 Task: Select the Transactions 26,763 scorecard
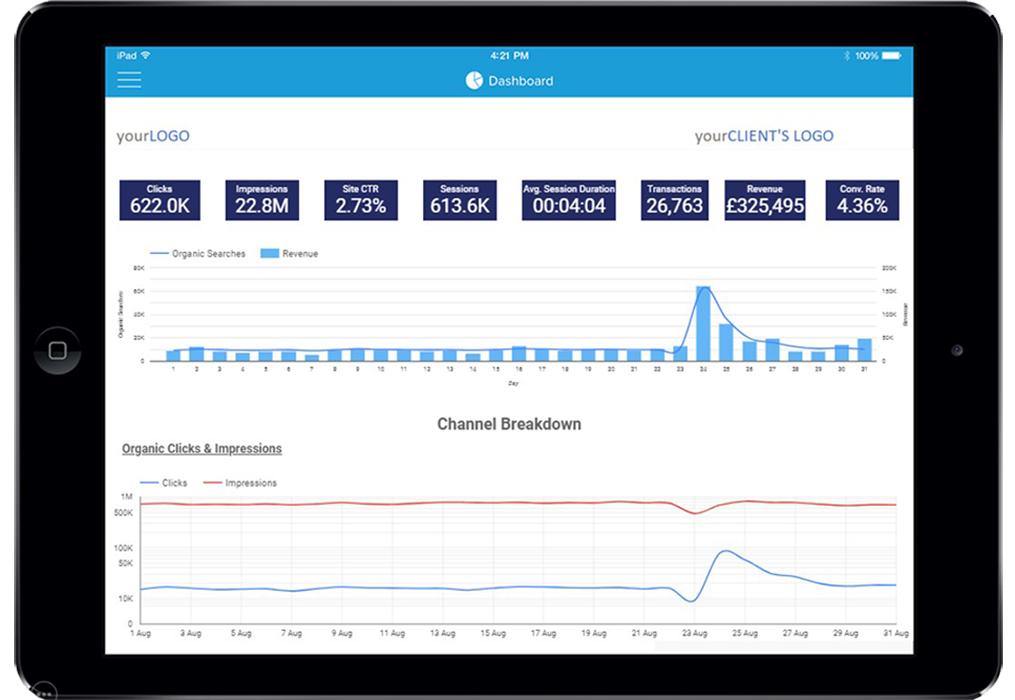[x=675, y=200]
